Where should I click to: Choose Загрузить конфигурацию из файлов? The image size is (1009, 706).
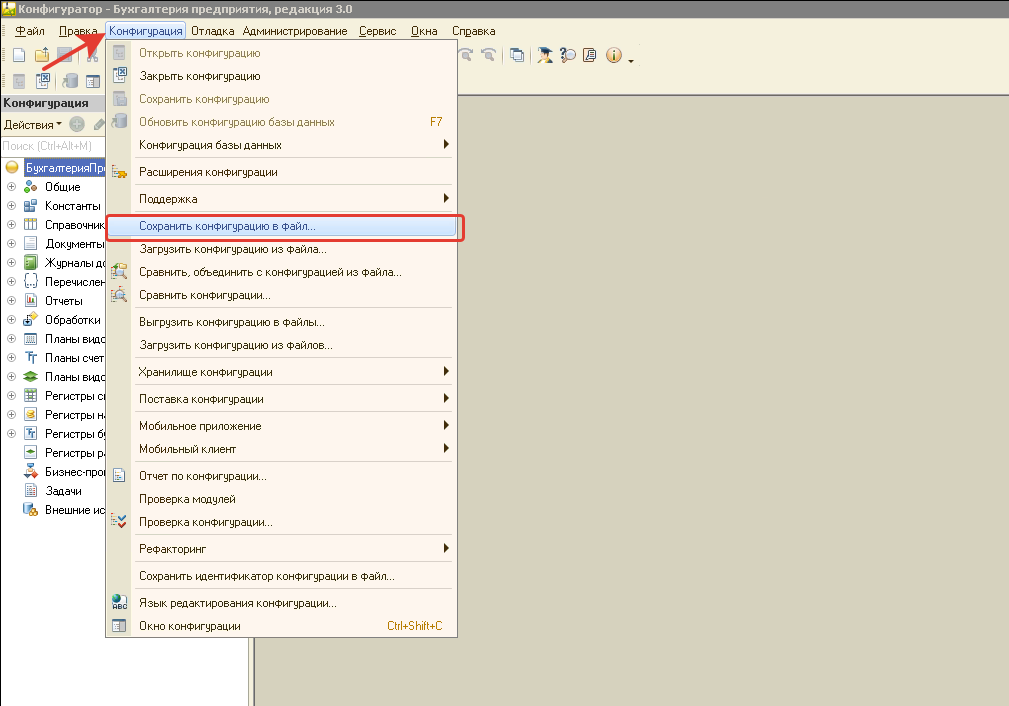point(281,345)
